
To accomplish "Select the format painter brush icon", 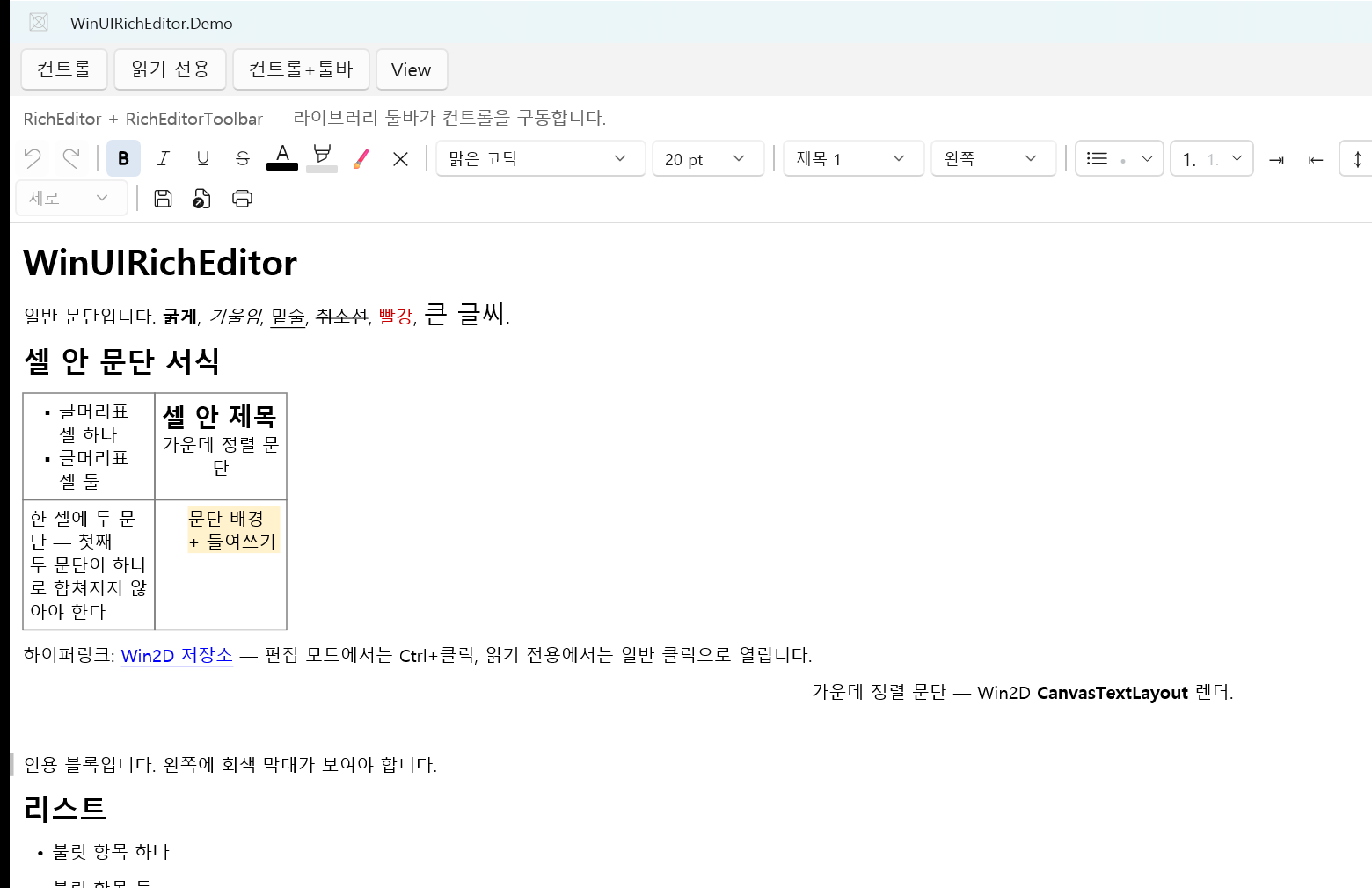I will pos(361,158).
